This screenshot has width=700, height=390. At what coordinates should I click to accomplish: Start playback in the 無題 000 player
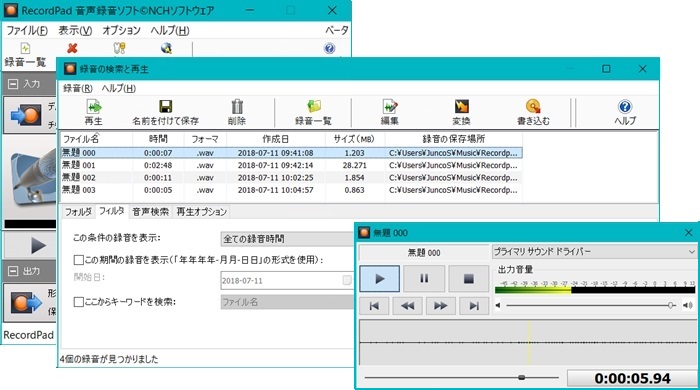[379, 279]
